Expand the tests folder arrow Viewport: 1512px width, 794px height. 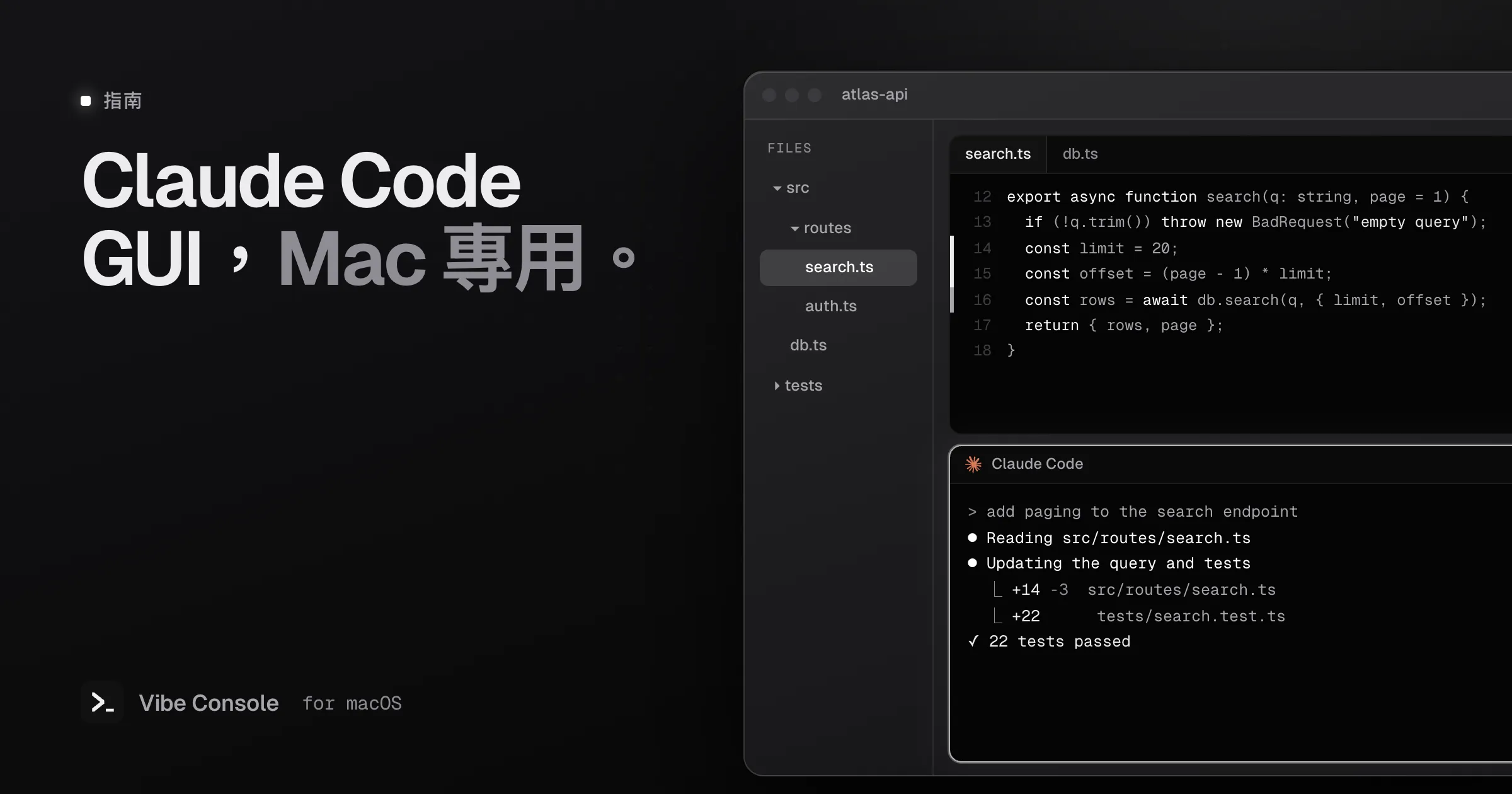pyautogui.click(x=777, y=386)
